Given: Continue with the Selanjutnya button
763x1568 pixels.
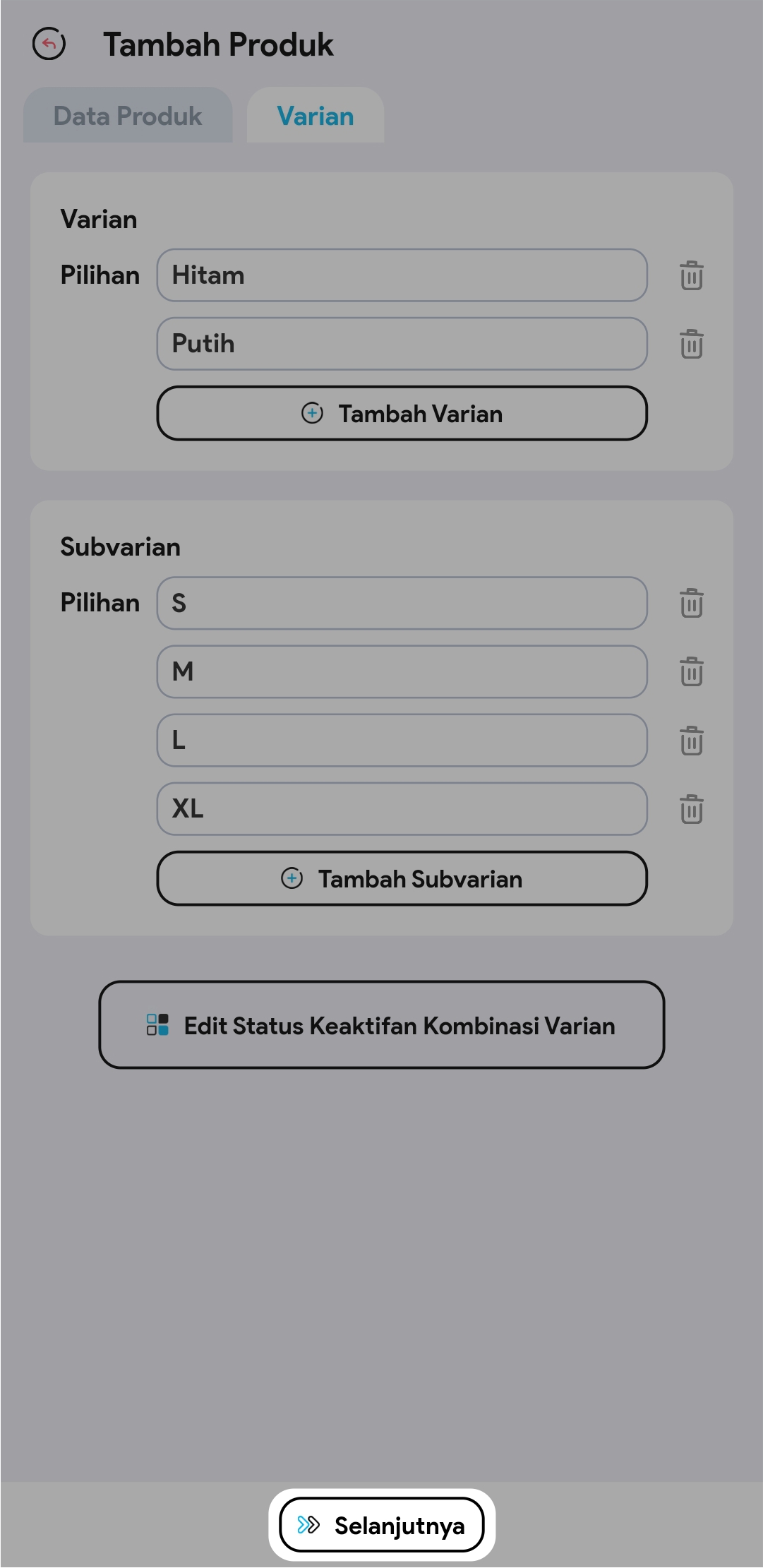Looking at the screenshot, I should click(x=381, y=1525).
